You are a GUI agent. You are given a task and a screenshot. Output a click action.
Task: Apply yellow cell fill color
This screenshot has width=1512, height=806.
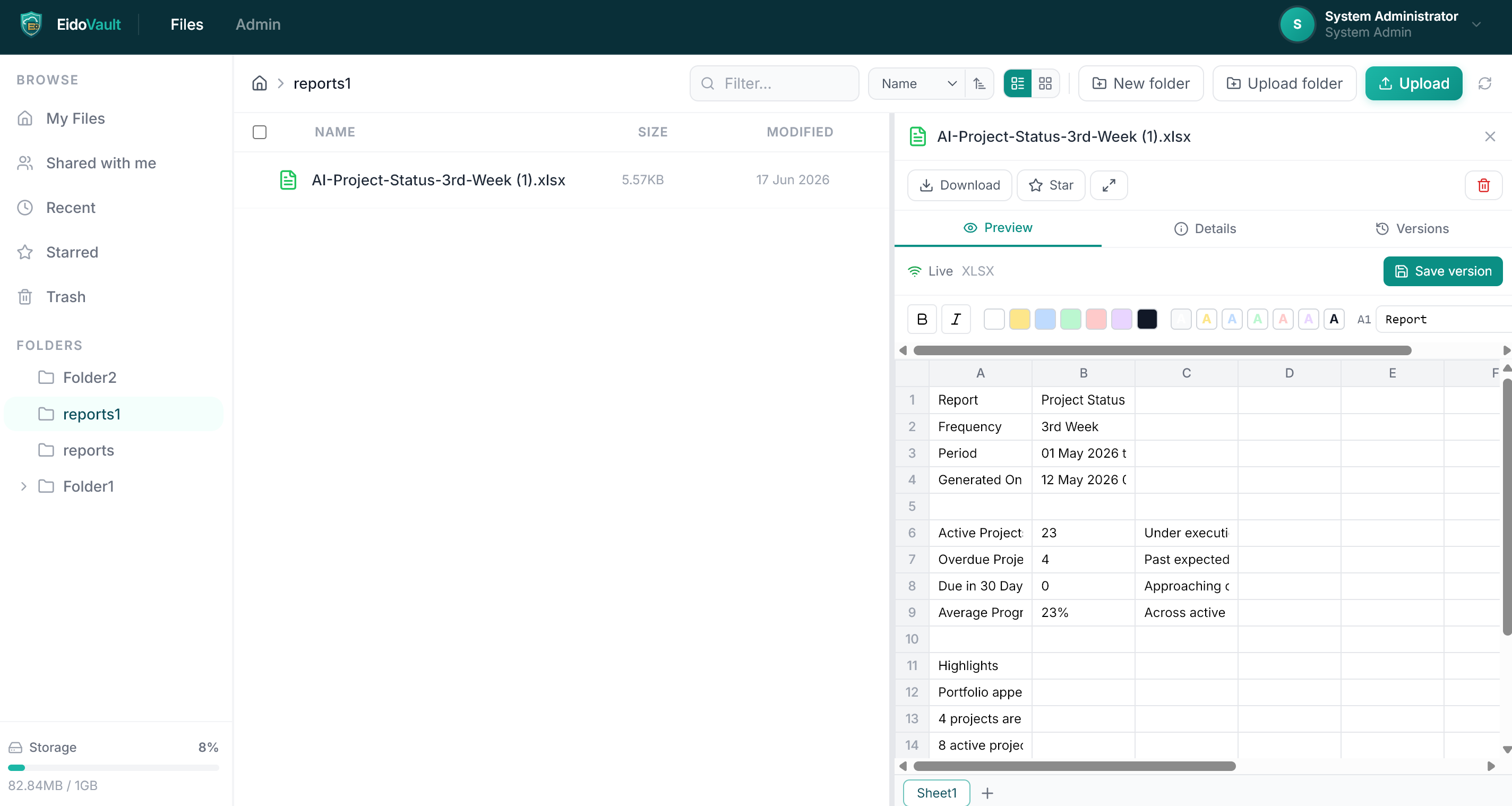point(1019,319)
